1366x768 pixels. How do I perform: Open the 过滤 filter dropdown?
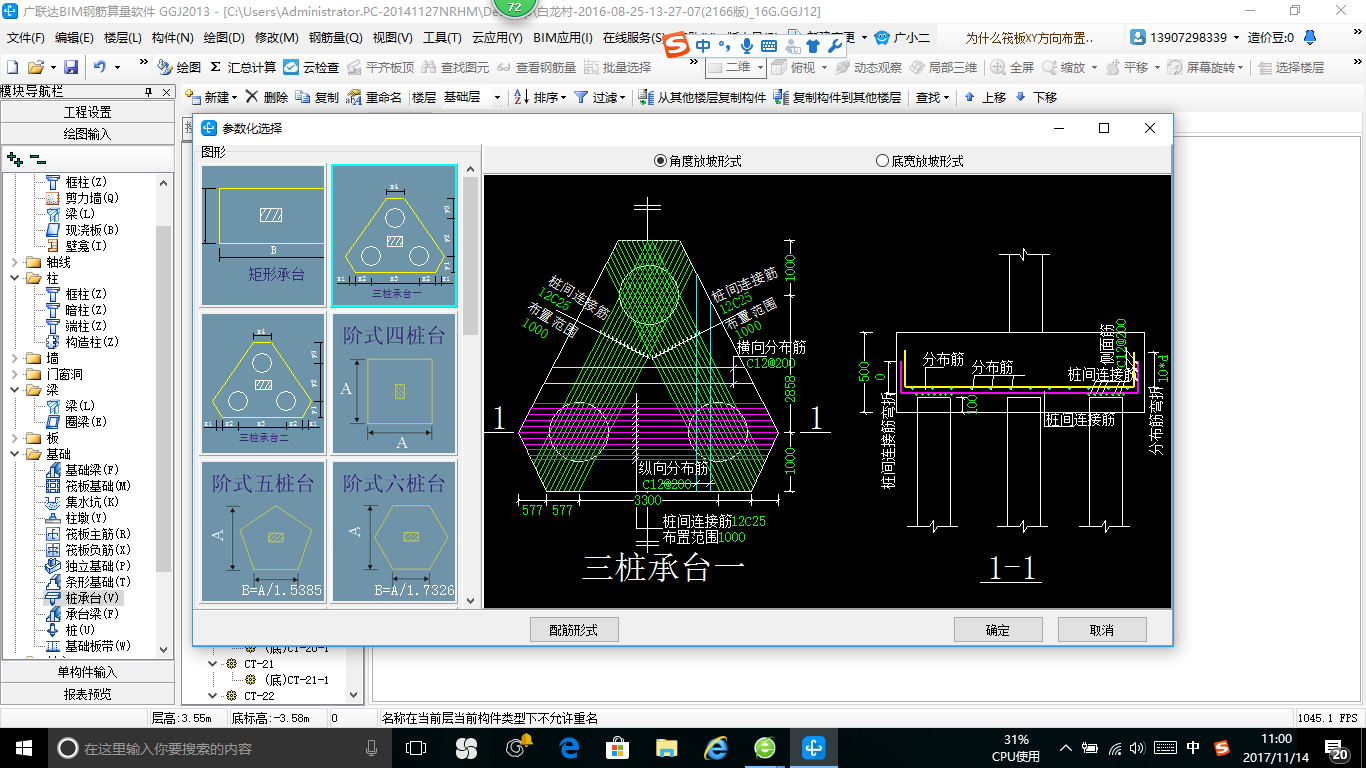coord(623,97)
